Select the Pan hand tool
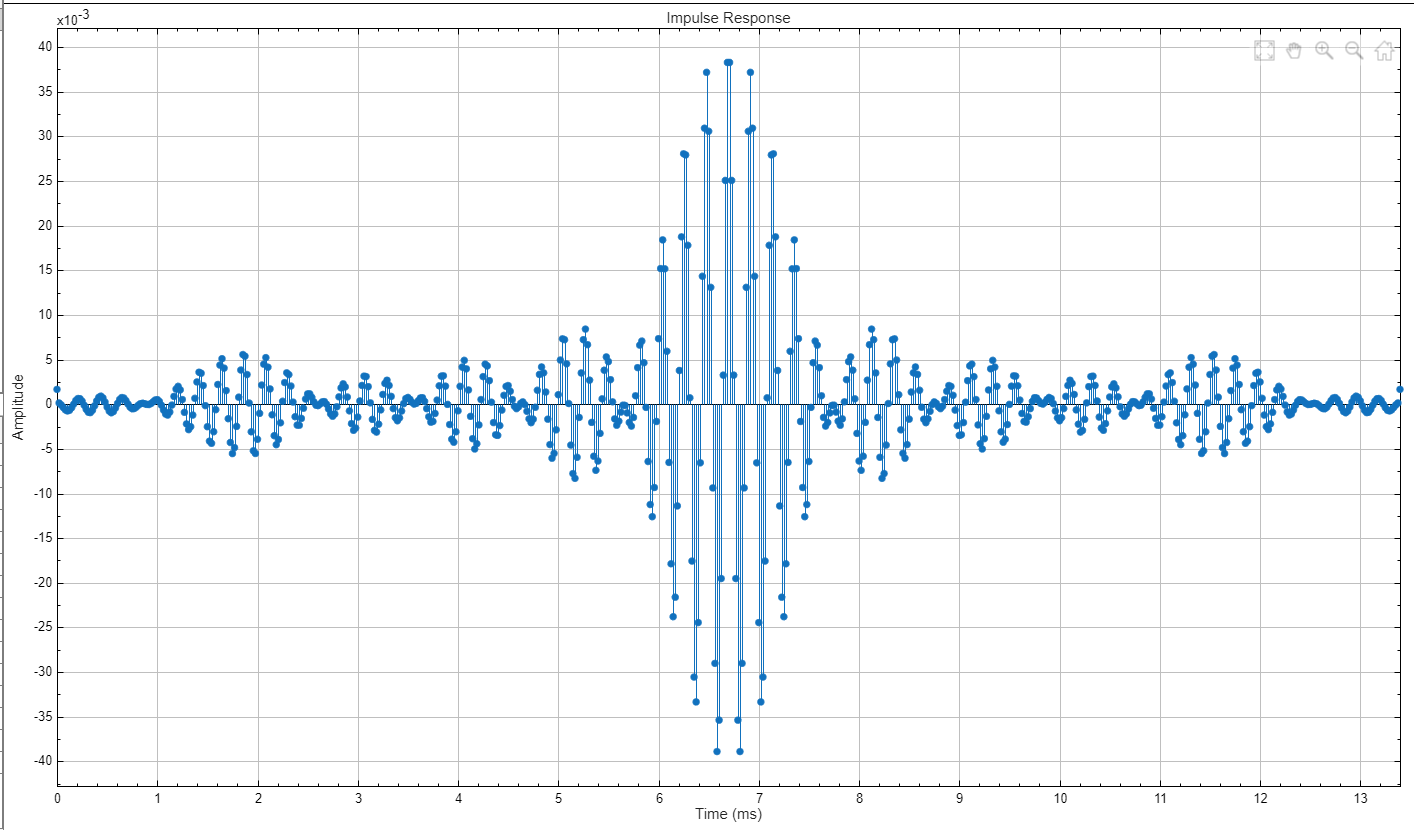1414x830 pixels. tap(1294, 51)
